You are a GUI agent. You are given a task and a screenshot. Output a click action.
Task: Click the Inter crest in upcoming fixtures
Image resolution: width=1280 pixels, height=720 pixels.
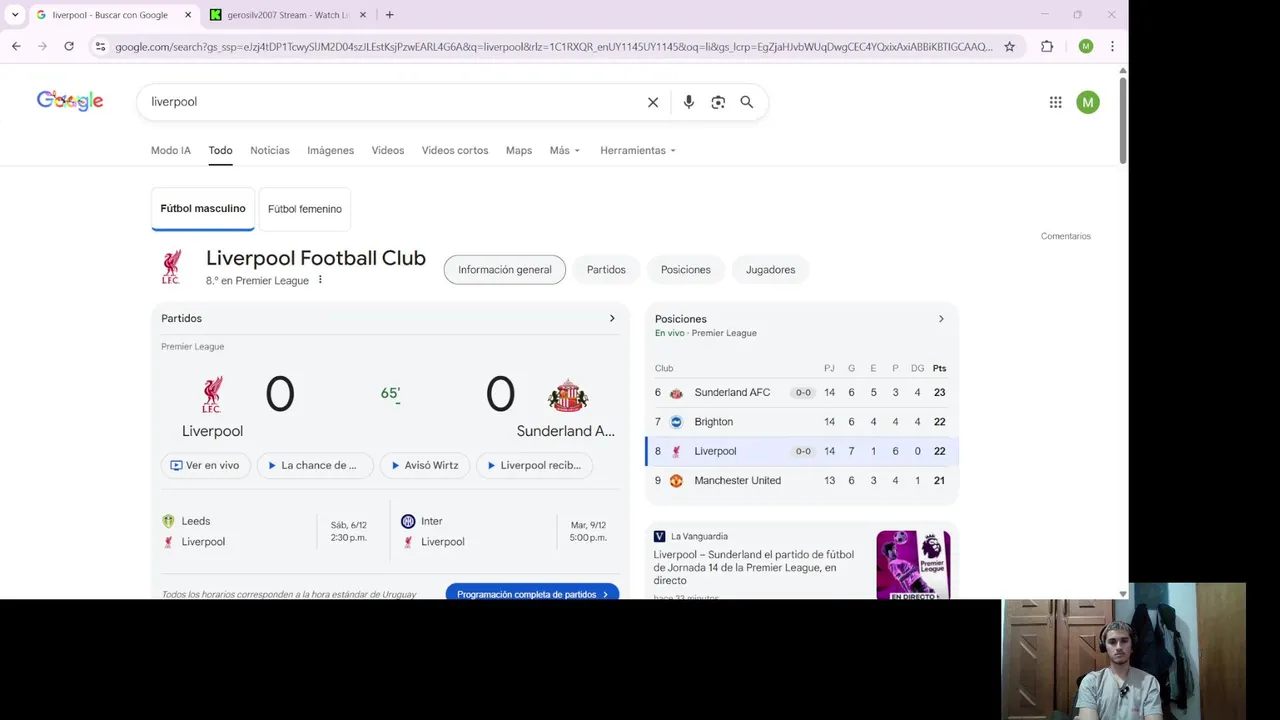[408, 521]
